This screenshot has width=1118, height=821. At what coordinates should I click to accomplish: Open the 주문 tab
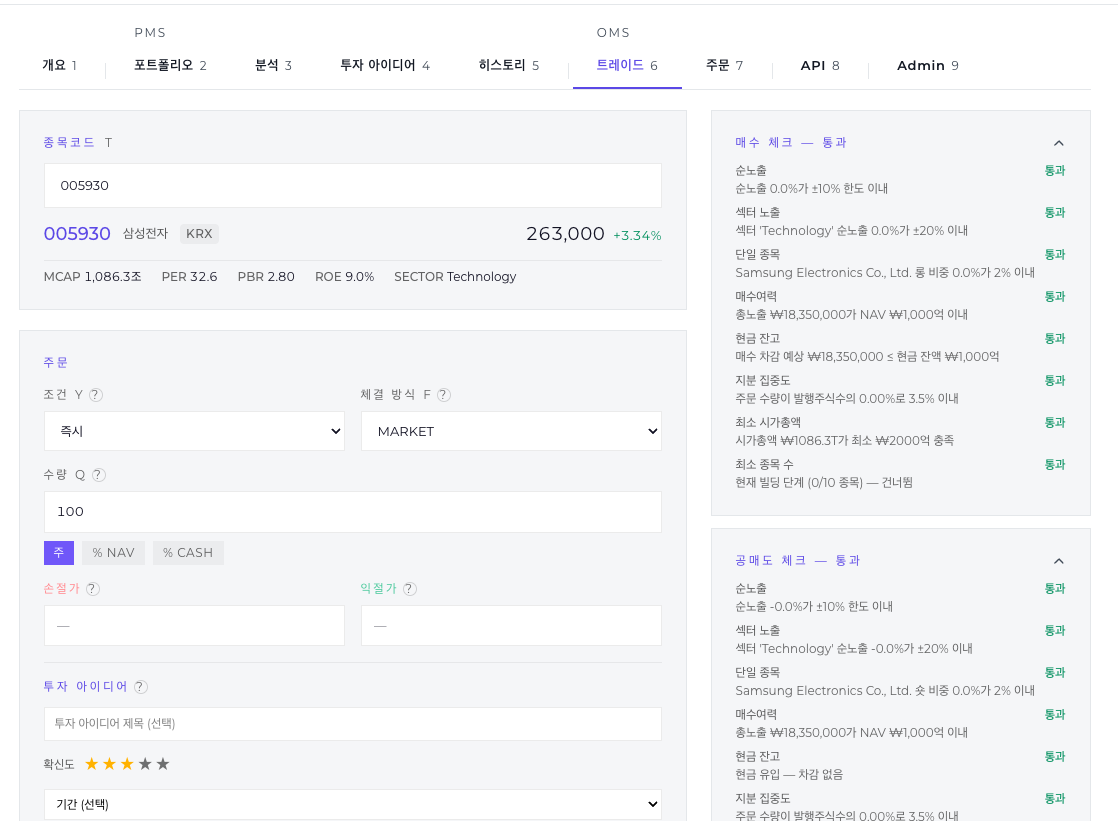click(x=724, y=66)
